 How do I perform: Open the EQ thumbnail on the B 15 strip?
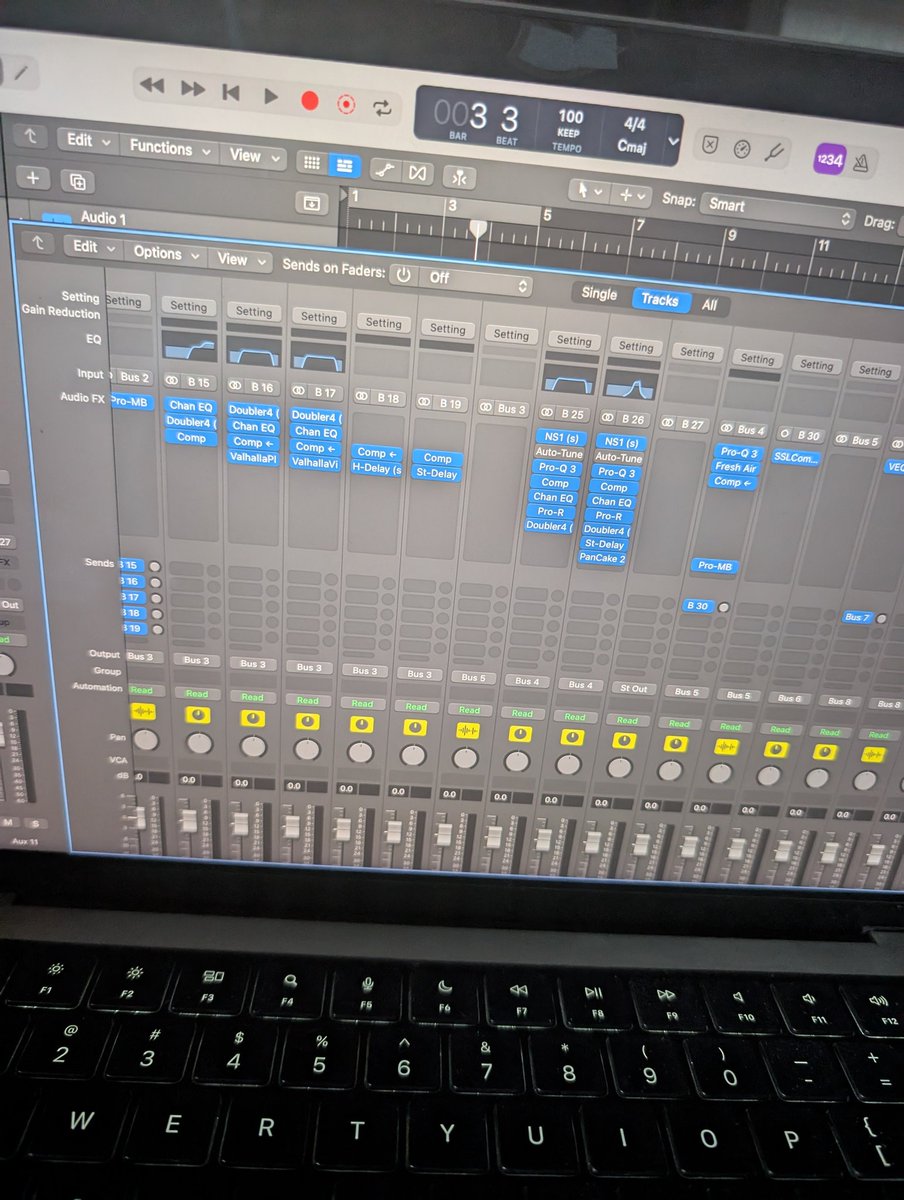[192, 349]
